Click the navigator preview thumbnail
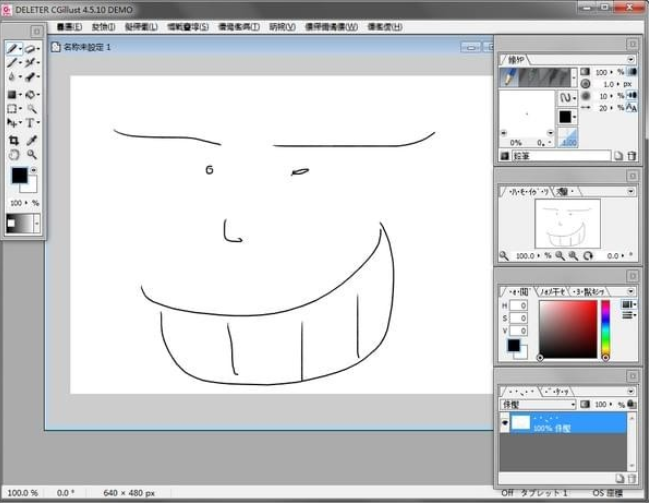This screenshot has width=649, height=503. [x=566, y=223]
